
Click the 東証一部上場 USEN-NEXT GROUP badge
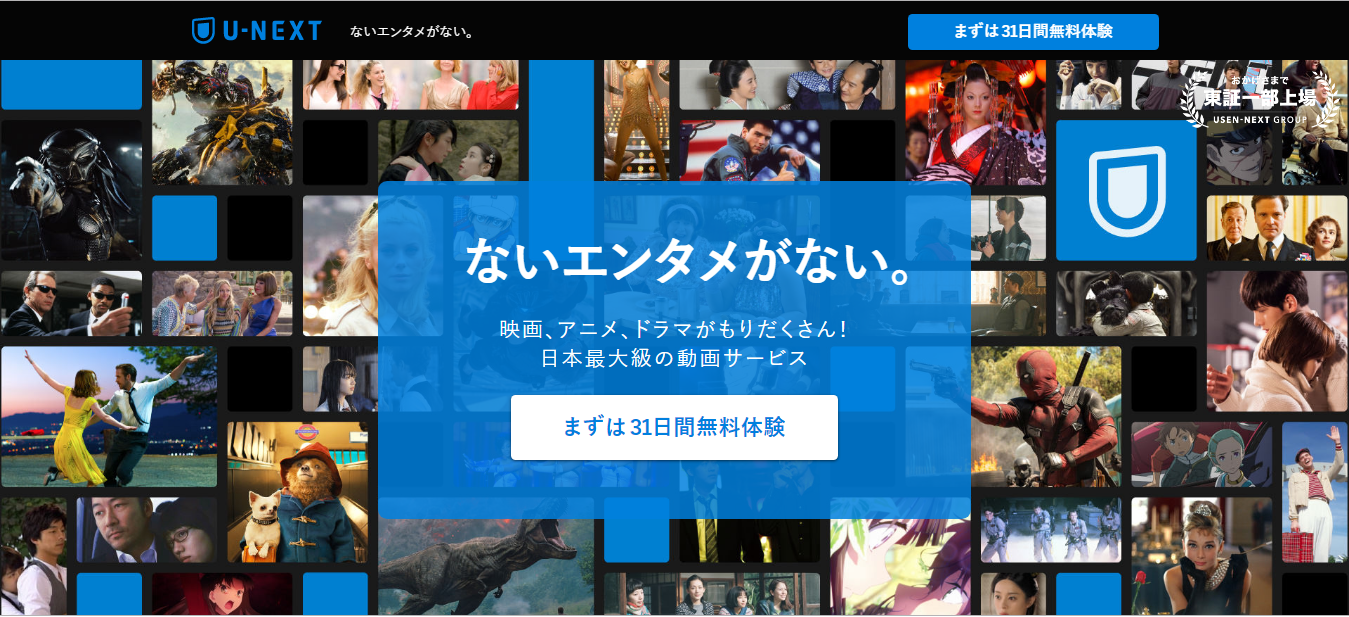pyautogui.click(x=1259, y=100)
